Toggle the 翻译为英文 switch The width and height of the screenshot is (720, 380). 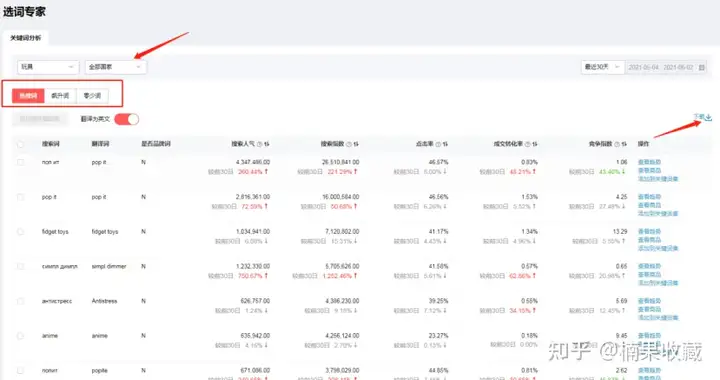(126, 119)
